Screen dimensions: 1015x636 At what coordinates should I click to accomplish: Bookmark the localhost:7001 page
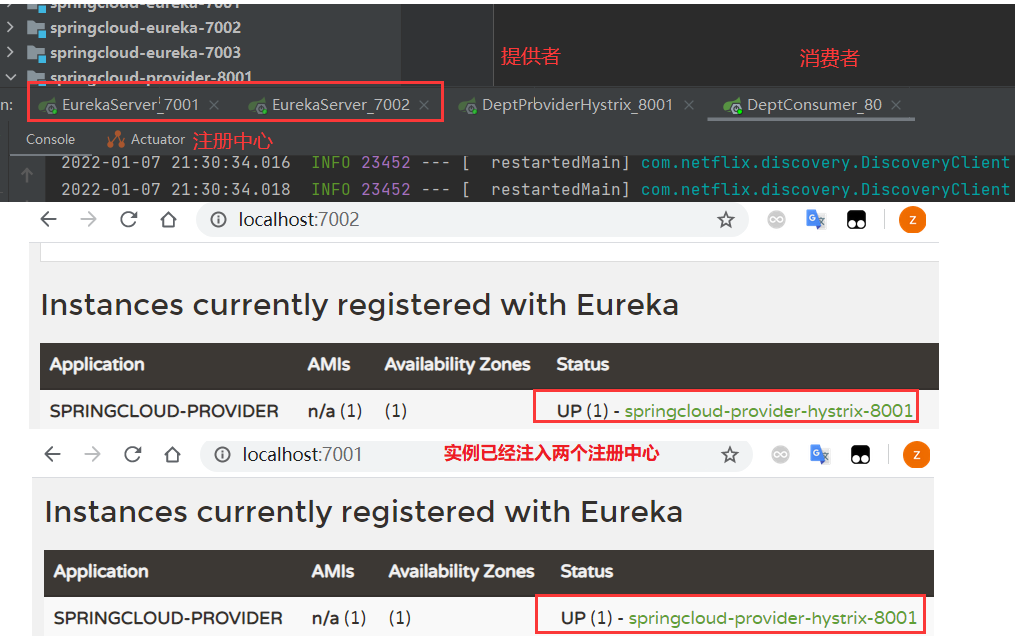click(x=730, y=455)
